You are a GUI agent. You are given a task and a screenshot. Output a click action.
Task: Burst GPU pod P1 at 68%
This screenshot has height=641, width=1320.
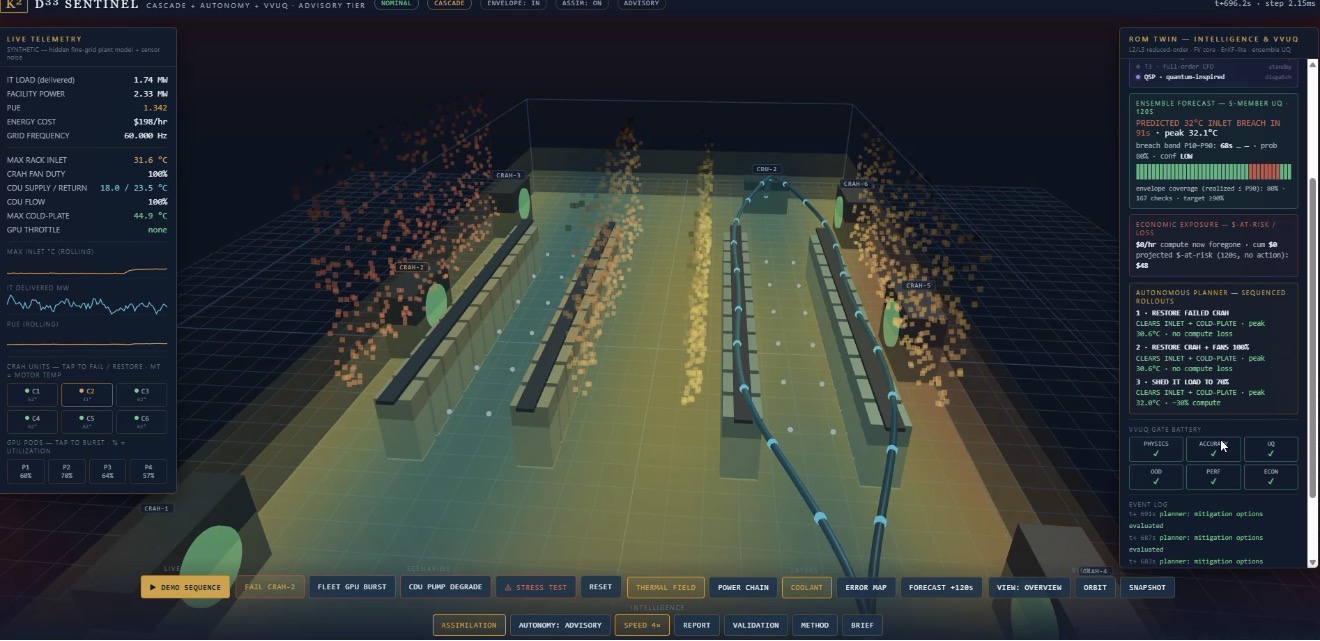(26, 471)
